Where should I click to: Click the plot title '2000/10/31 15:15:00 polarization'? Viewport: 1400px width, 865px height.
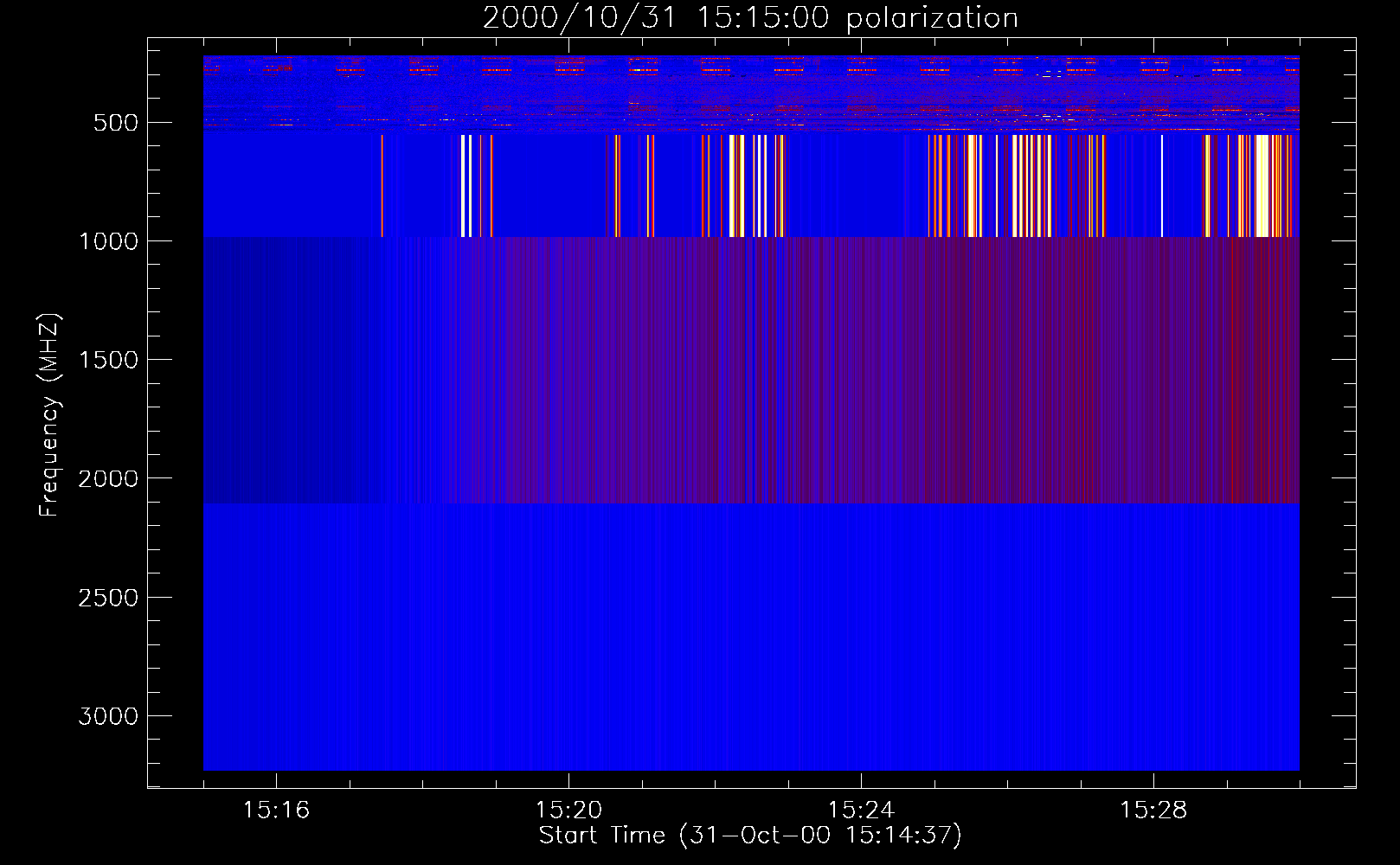point(750,17)
